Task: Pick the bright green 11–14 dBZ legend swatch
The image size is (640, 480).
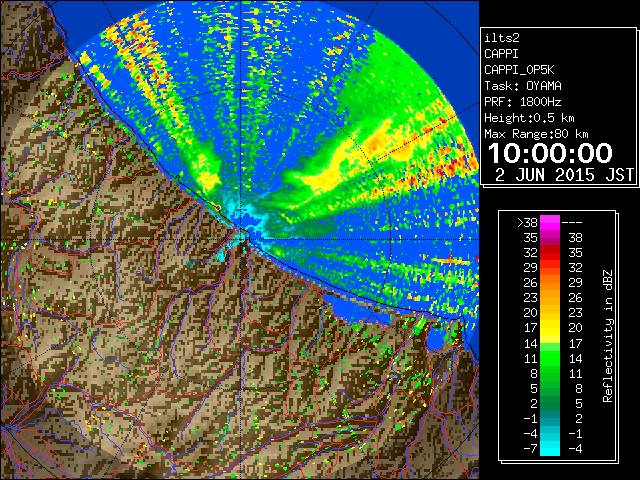Action: click(x=550, y=358)
